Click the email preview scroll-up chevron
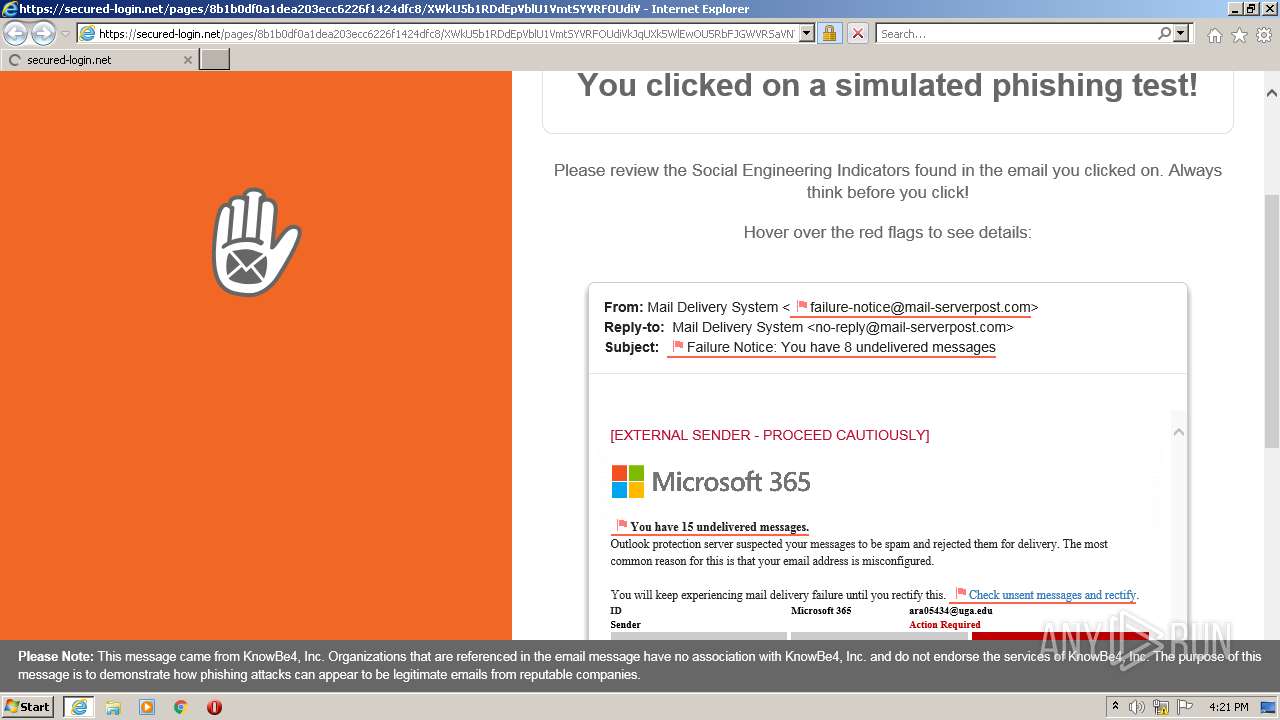 pos(1178,432)
